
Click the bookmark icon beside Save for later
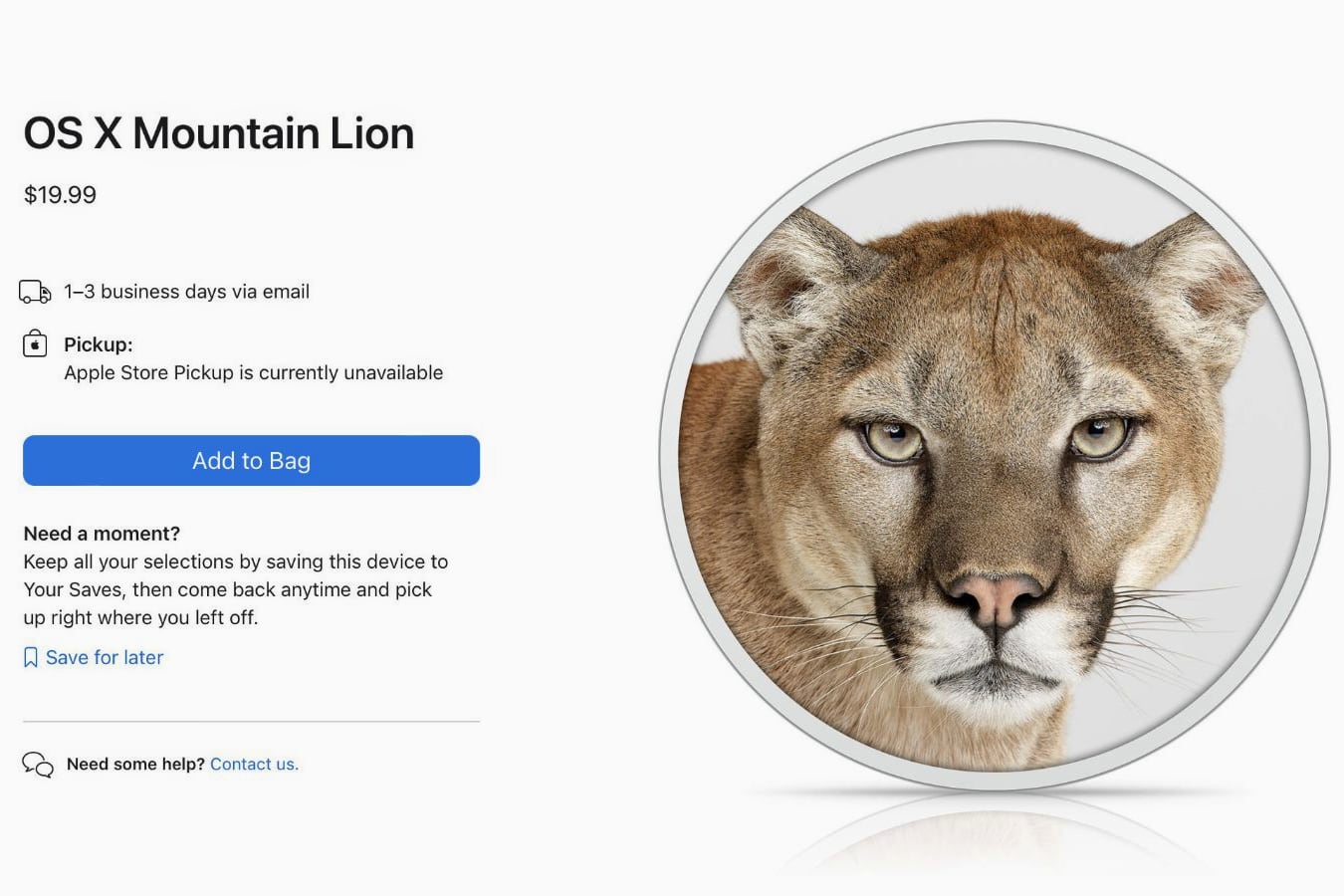[x=31, y=657]
